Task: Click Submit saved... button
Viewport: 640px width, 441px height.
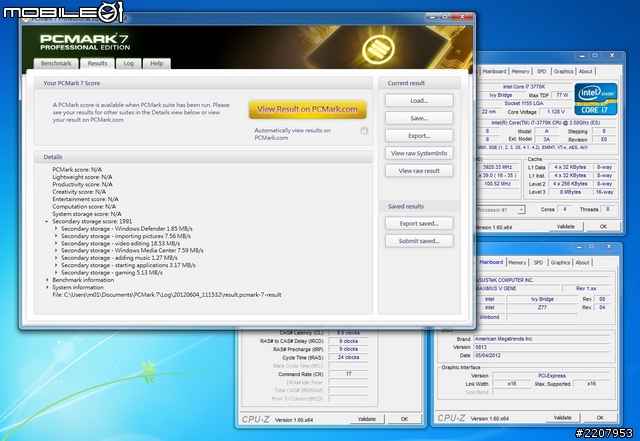Action: click(x=419, y=241)
